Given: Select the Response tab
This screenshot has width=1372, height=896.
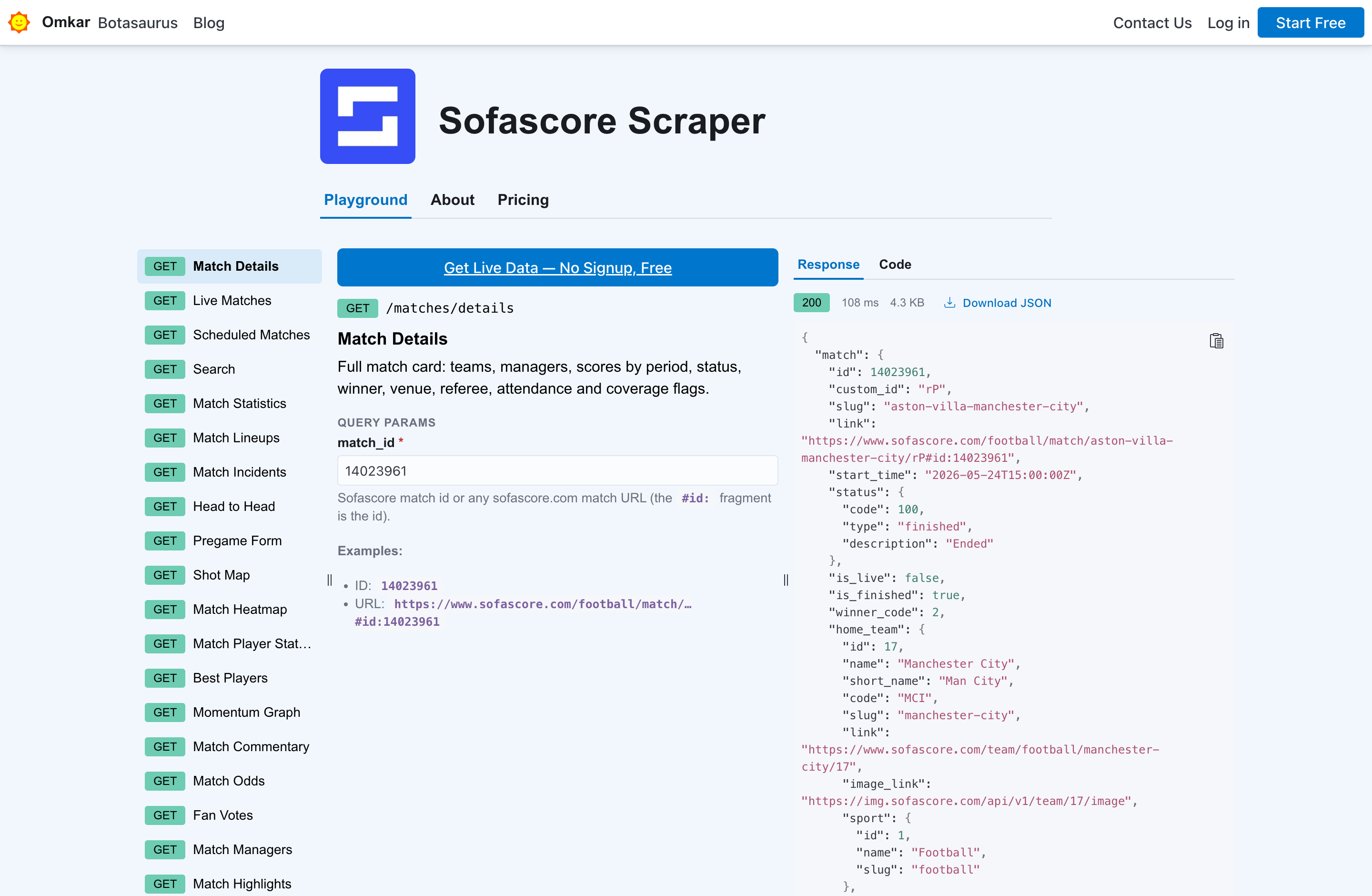Looking at the screenshot, I should [x=828, y=264].
